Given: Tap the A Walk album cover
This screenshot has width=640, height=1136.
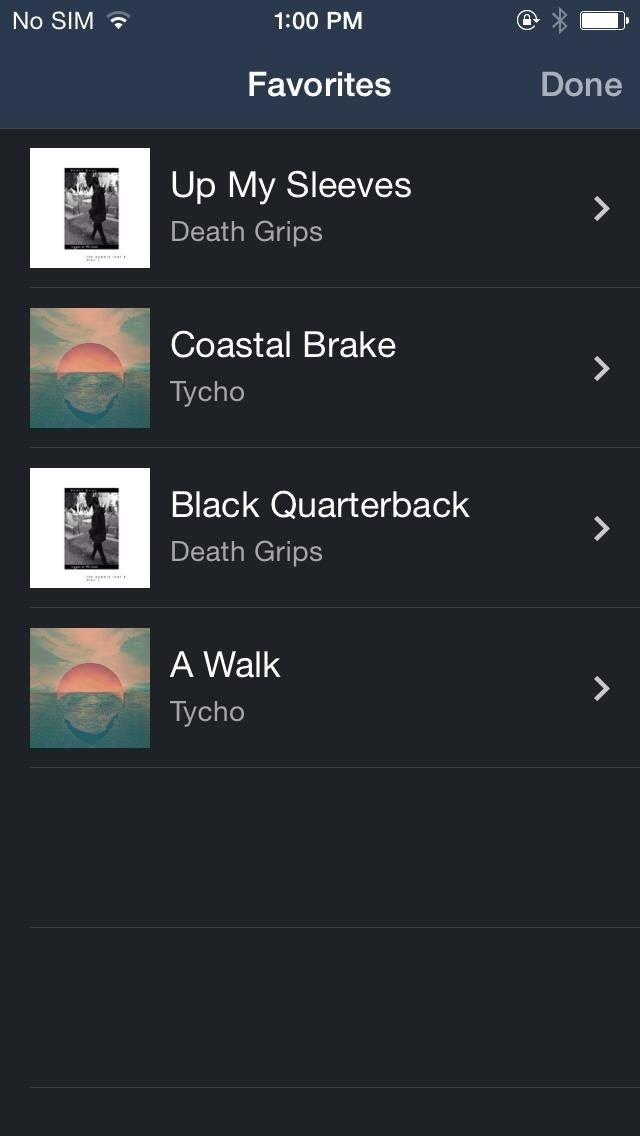Looking at the screenshot, I should (x=90, y=688).
